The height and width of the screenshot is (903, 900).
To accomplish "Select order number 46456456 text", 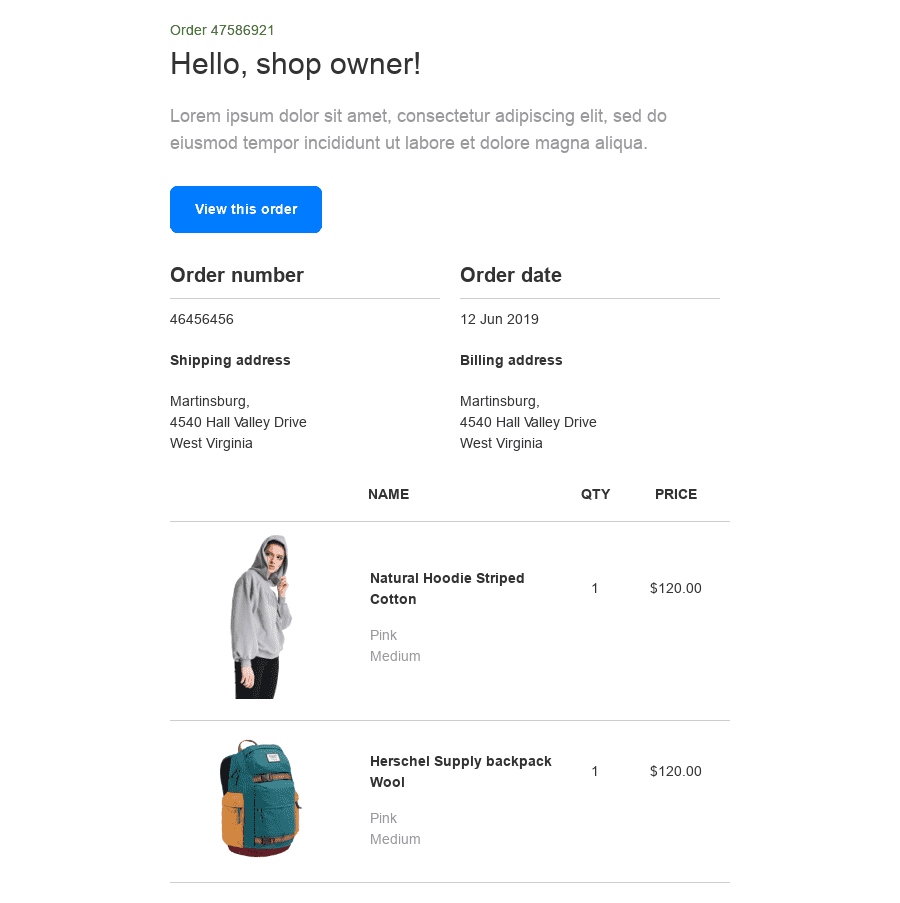I will pyautogui.click(x=202, y=320).
